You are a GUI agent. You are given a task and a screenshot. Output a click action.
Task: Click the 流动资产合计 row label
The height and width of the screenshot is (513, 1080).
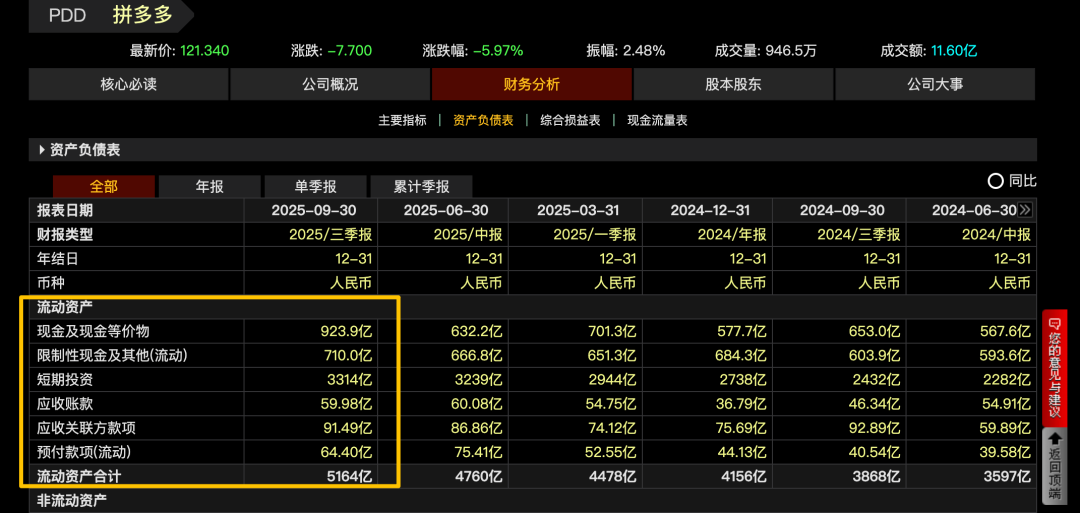click(79, 477)
